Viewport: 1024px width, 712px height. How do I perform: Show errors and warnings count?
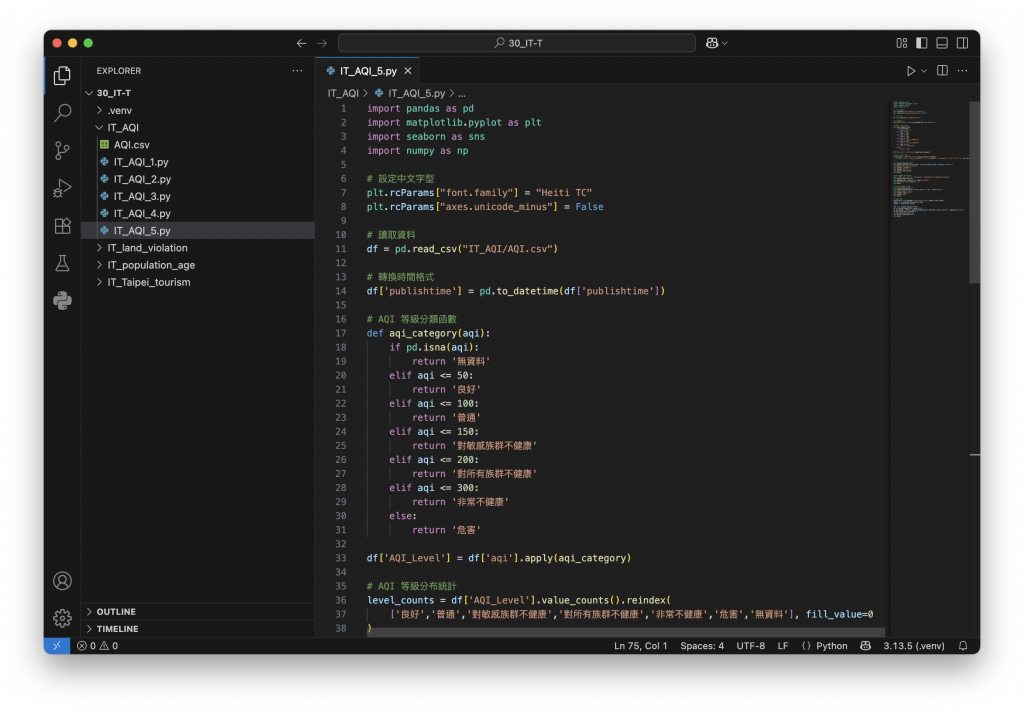[x=97, y=645]
